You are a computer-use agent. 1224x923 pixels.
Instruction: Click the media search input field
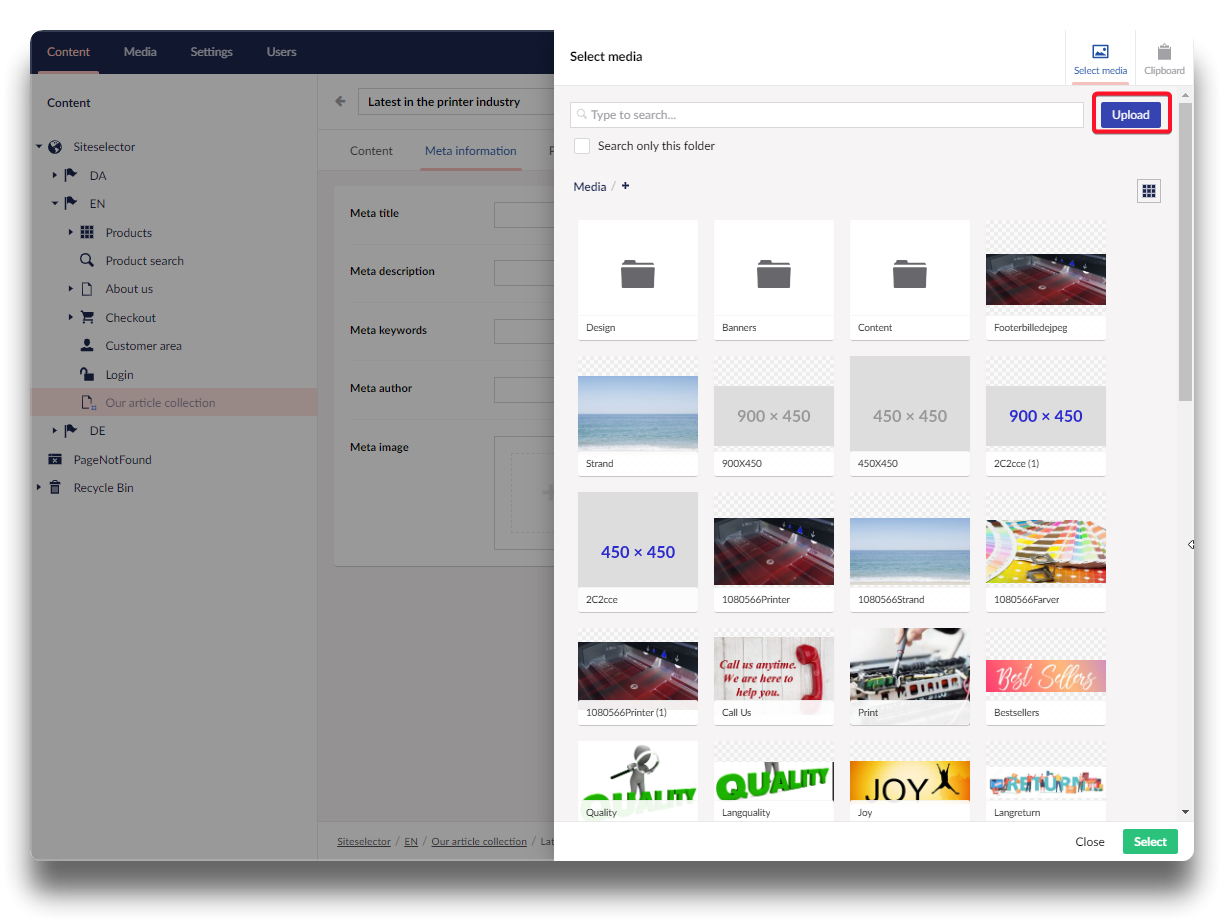827,115
